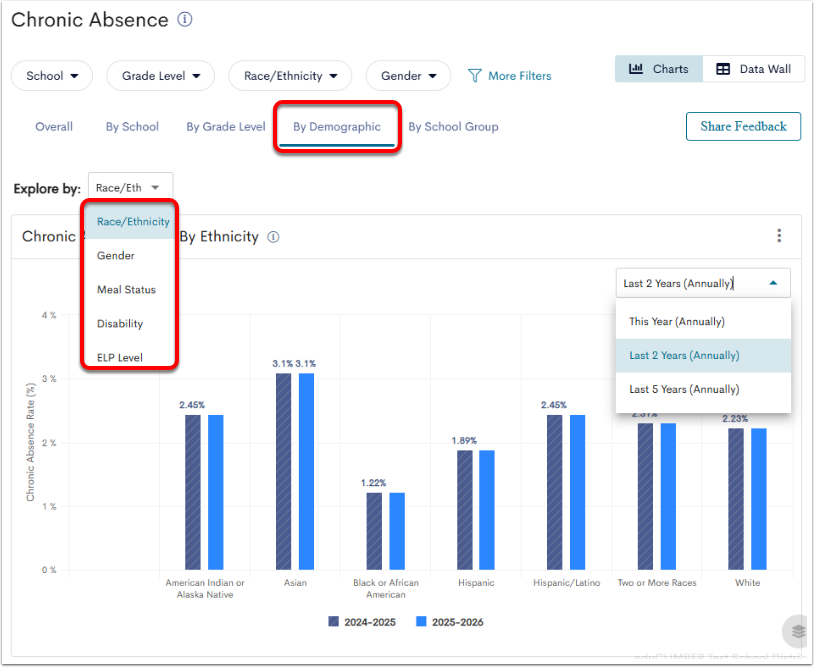Viewport: 814px width, 667px height.
Task: Go to the By School Group tab
Action: point(453,127)
